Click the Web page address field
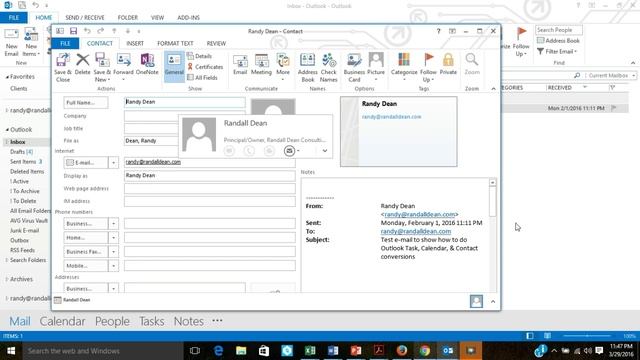The width and height of the screenshot is (640, 360). tap(210, 189)
